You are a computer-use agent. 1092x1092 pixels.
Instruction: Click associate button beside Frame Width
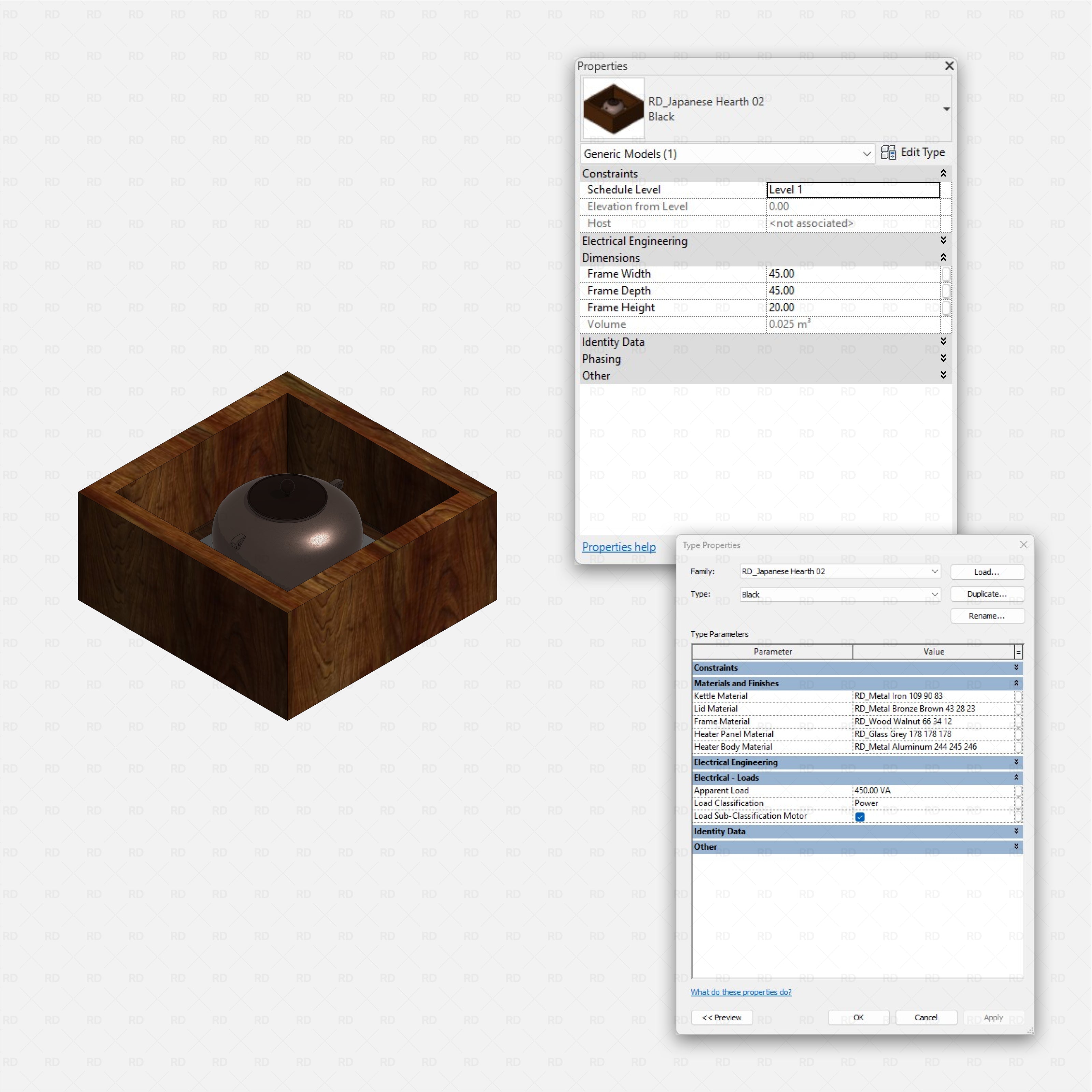pyautogui.click(x=946, y=274)
